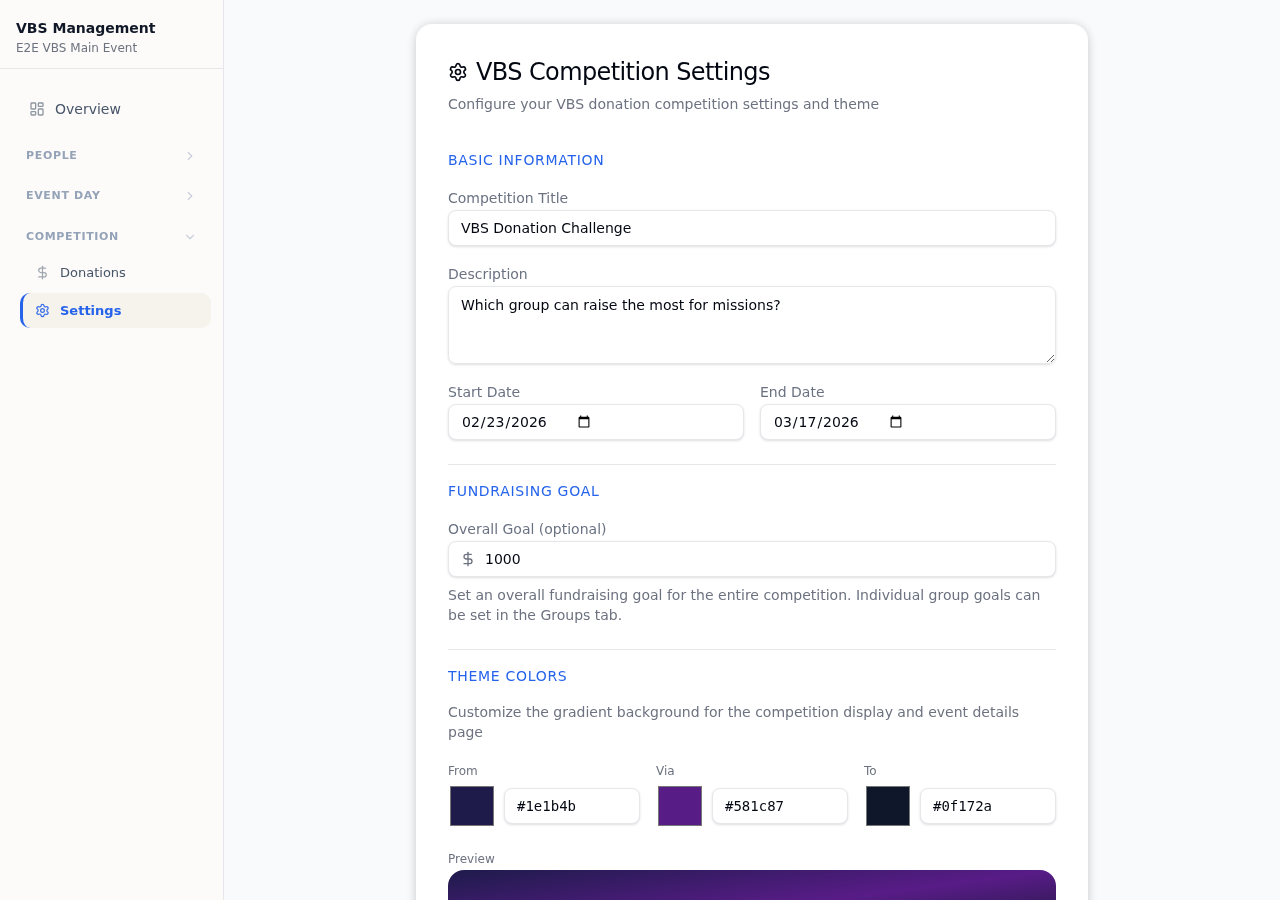Viewport: 1280px width, 900px height.
Task: Click inside the Competition Title field
Action: pyautogui.click(x=751, y=228)
